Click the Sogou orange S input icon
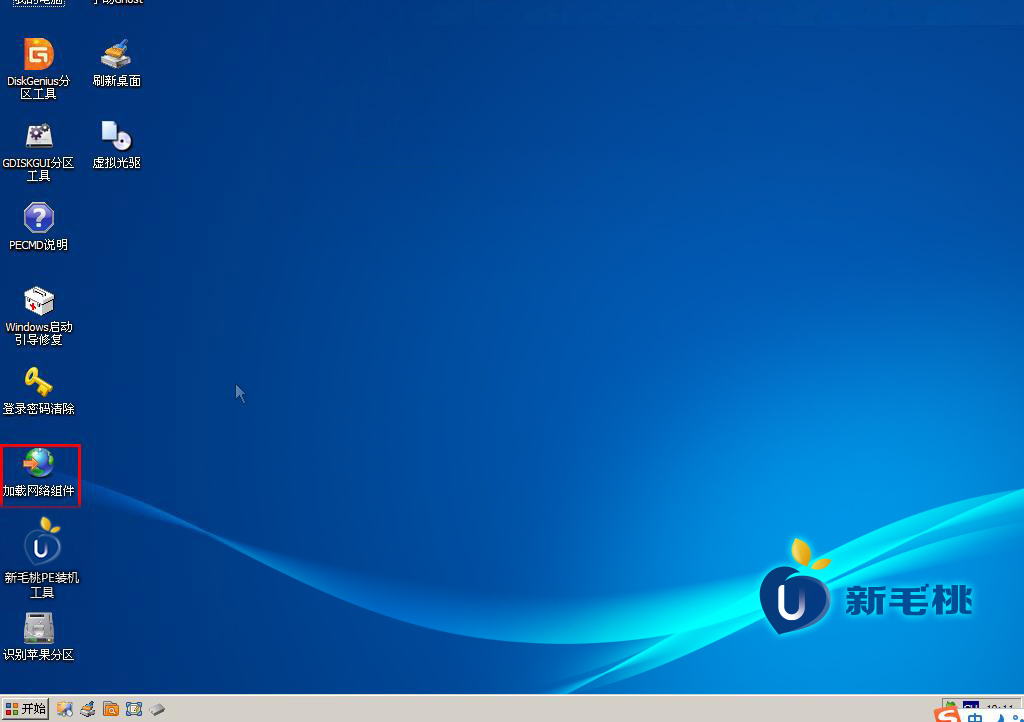Viewport: 1024px width, 722px height. point(948,715)
